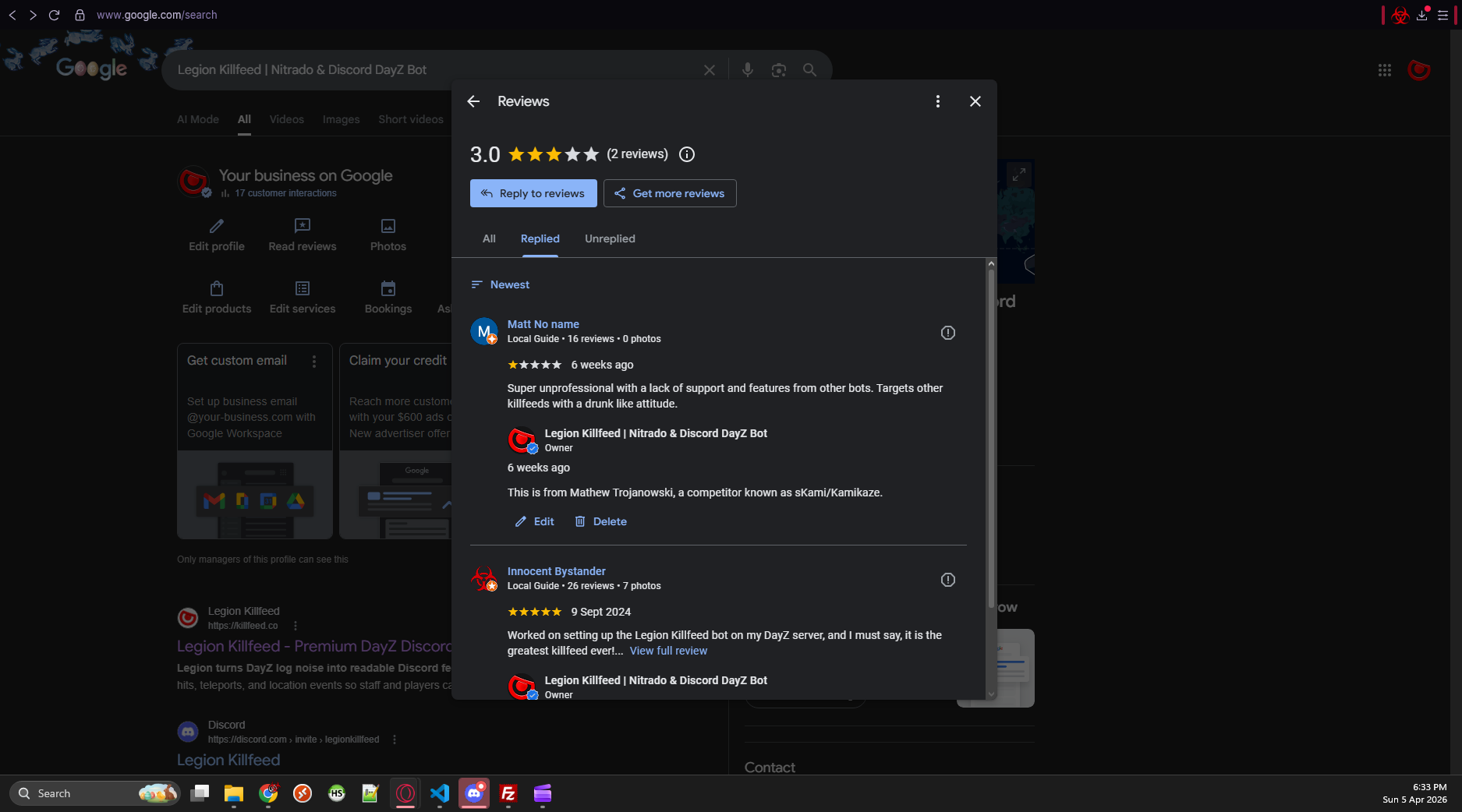
Task: Open Bookings in the business panel
Action: coord(388,298)
